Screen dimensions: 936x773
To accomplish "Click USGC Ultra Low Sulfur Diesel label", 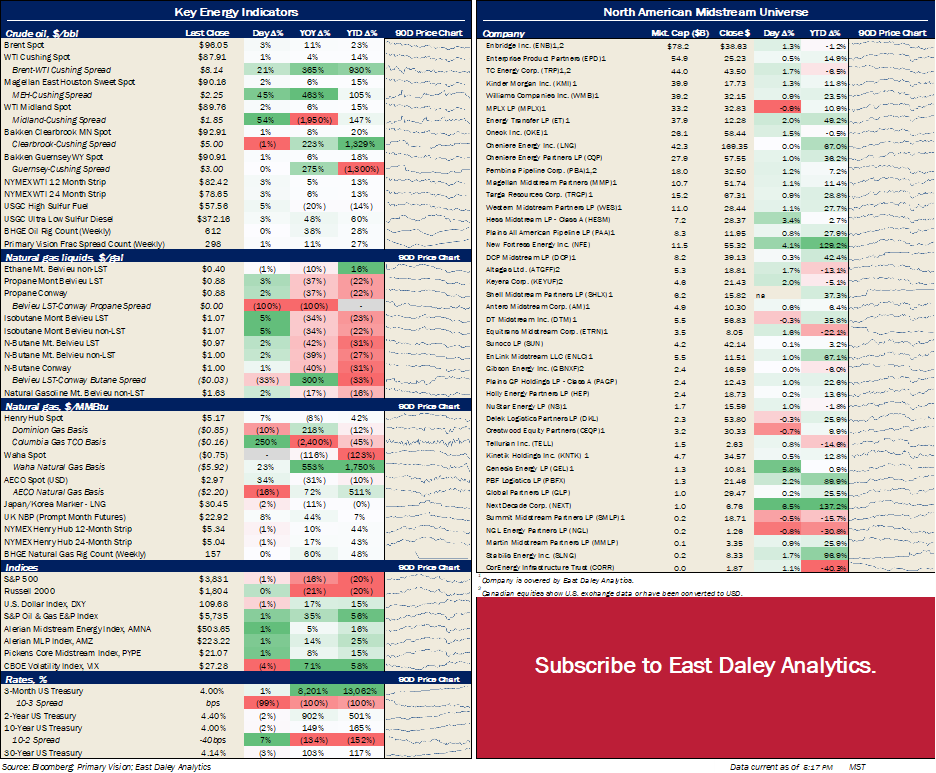I will pos(58,219).
